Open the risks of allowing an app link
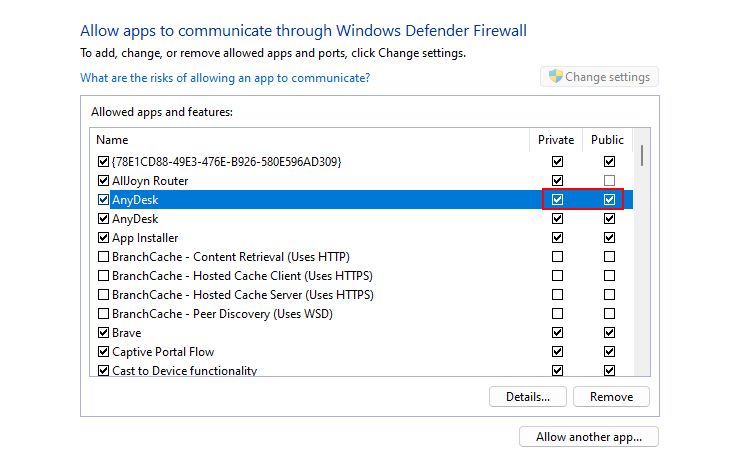The width and height of the screenshot is (750, 472). point(225,78)
